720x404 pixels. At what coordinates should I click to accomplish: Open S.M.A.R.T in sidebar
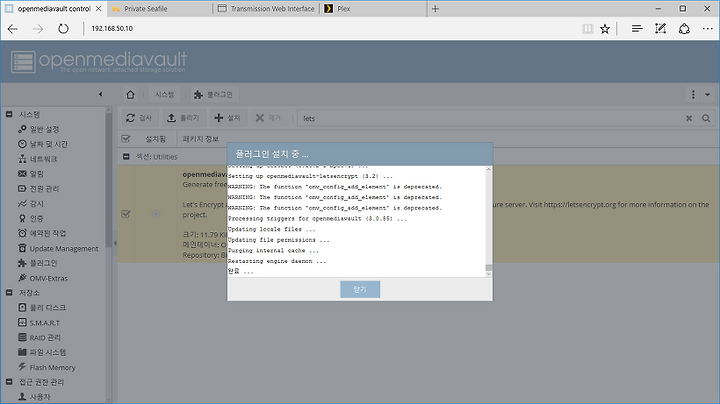(39, 323)
